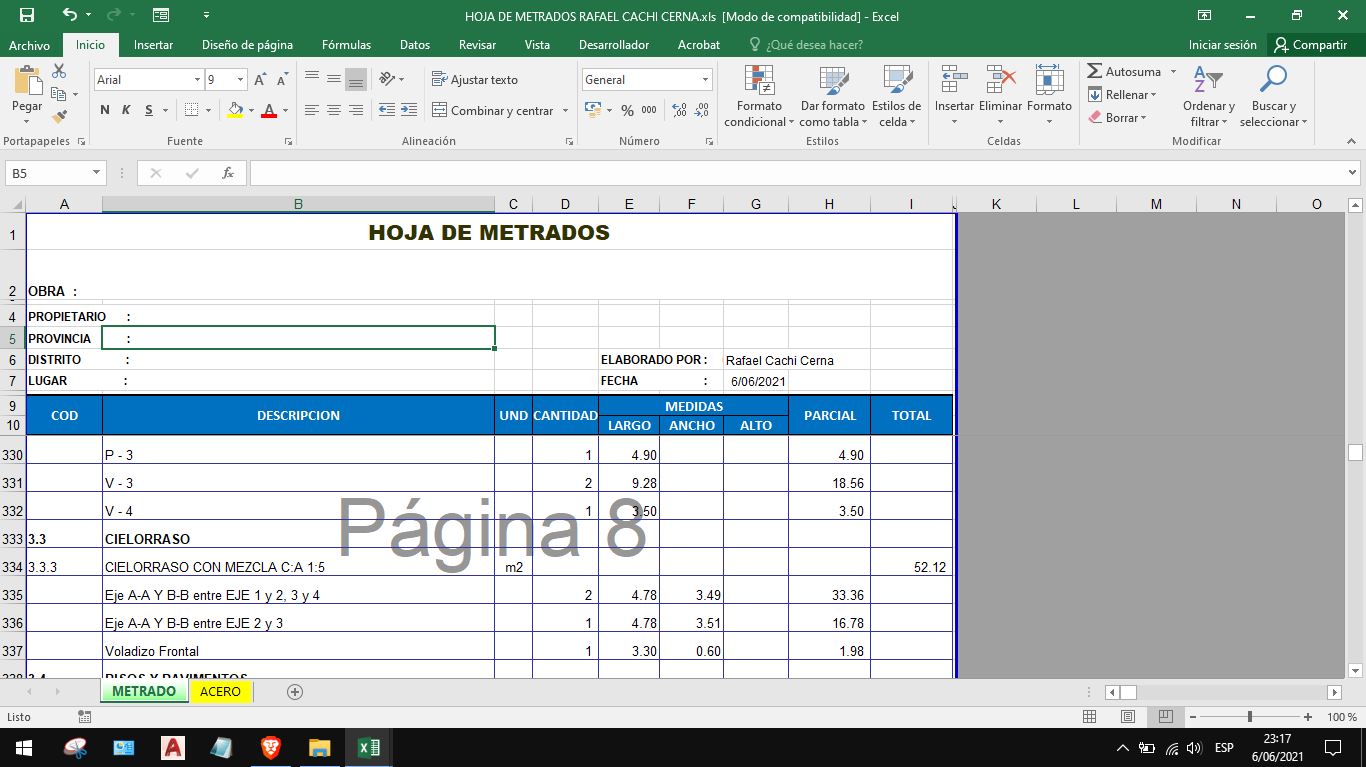The image size is (1366, 767).
Task: Open the Formato cells menu
Action: tap(1049, 97)
